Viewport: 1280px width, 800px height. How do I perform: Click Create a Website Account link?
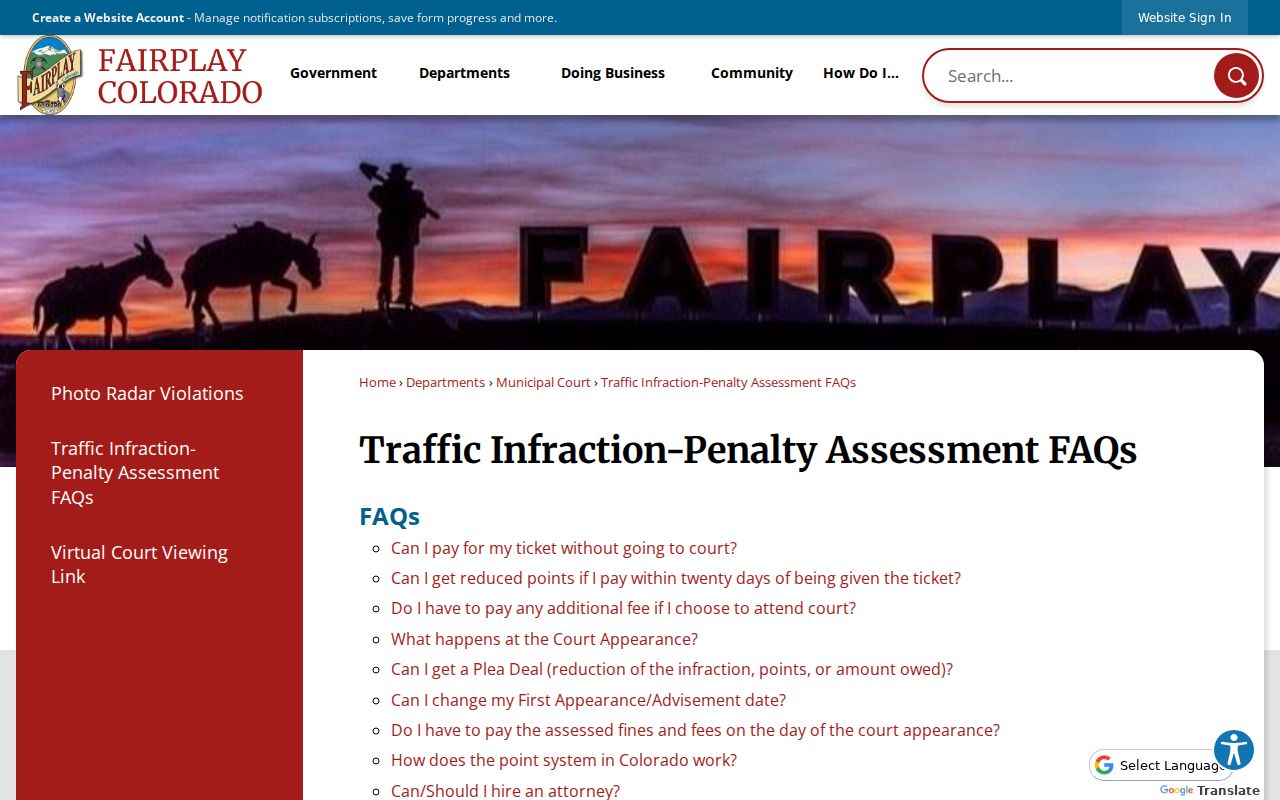click(x=108, y=17)
